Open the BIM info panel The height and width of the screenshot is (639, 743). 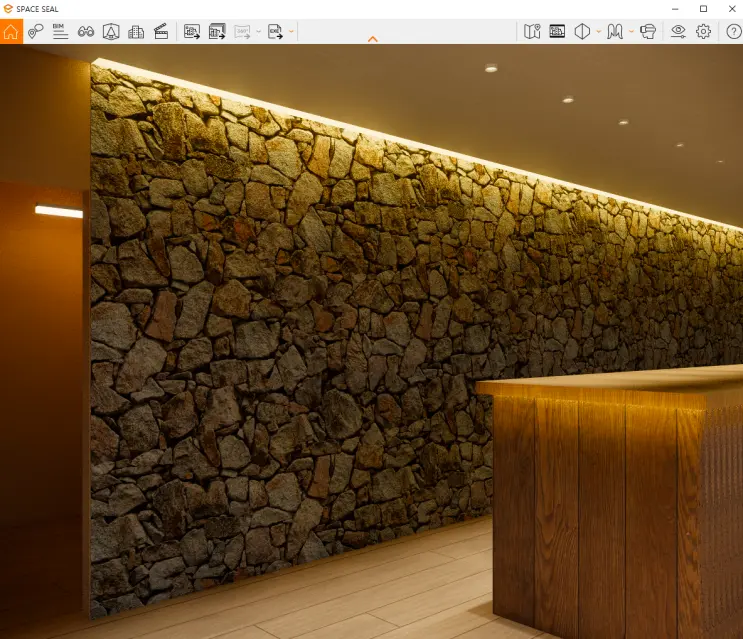60,32
